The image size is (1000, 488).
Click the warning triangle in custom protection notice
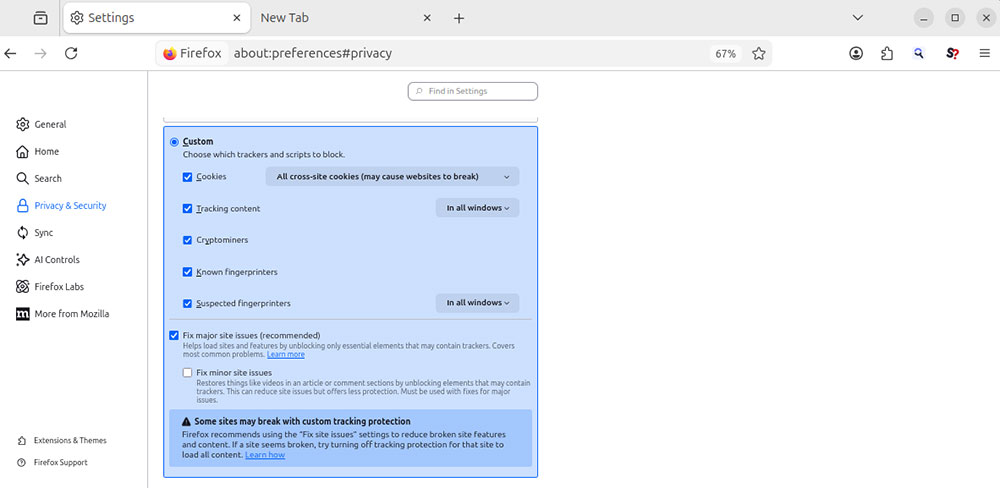click(x=186, y=422)
